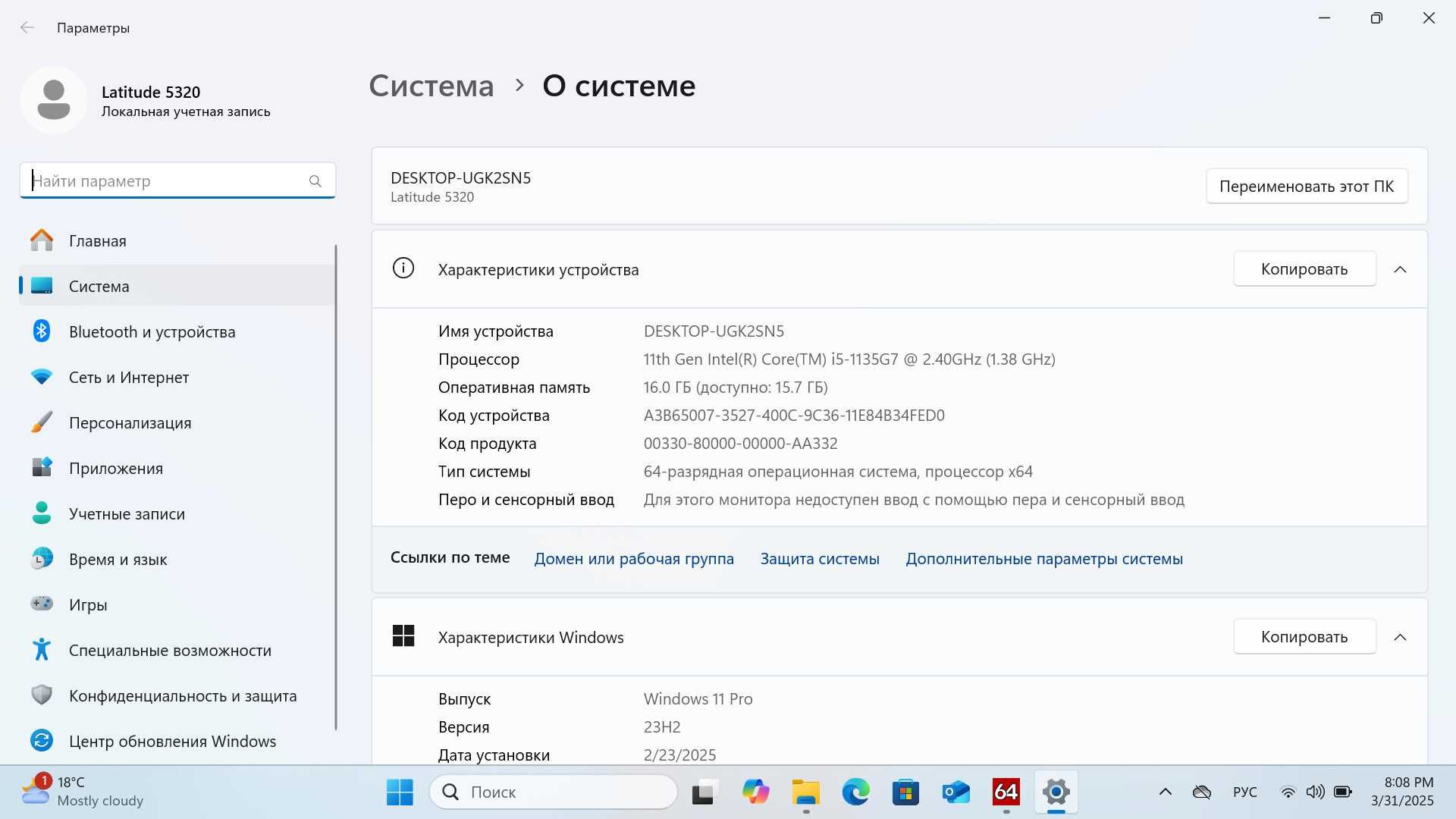Open Сеть и Интернет settings

point(177,378)
